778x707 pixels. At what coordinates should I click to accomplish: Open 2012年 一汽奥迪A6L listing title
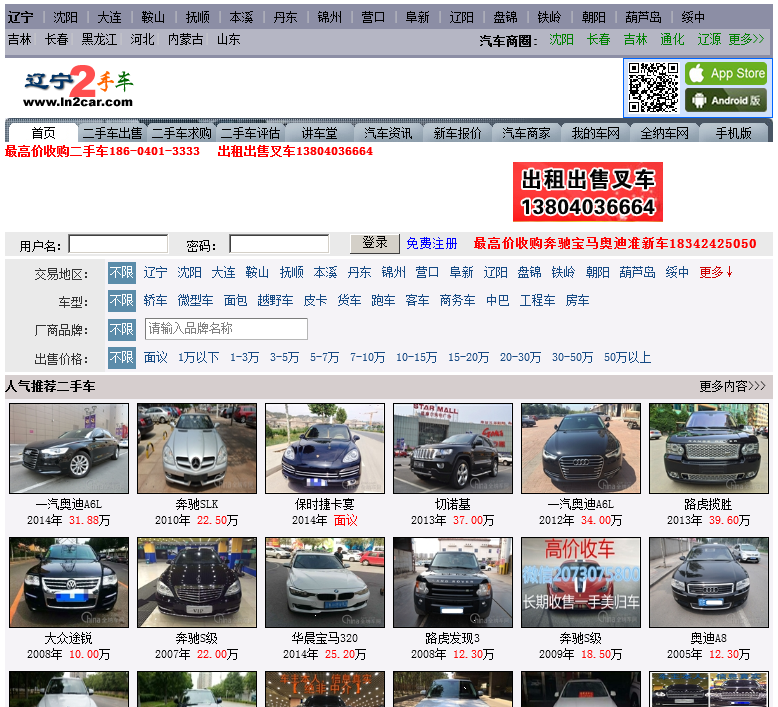(581, 505)
